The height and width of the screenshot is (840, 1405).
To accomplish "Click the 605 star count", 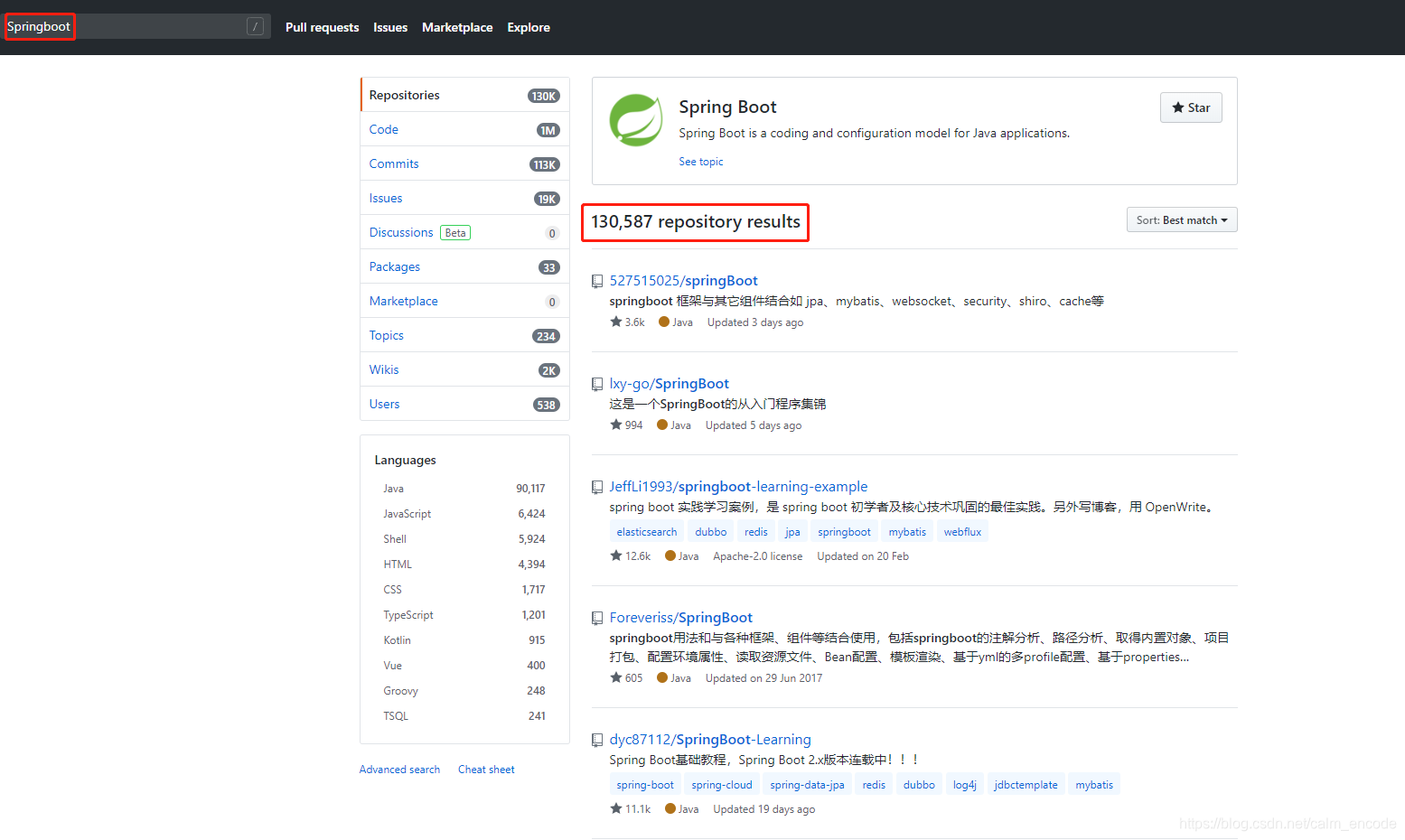I will coord(627,678).
